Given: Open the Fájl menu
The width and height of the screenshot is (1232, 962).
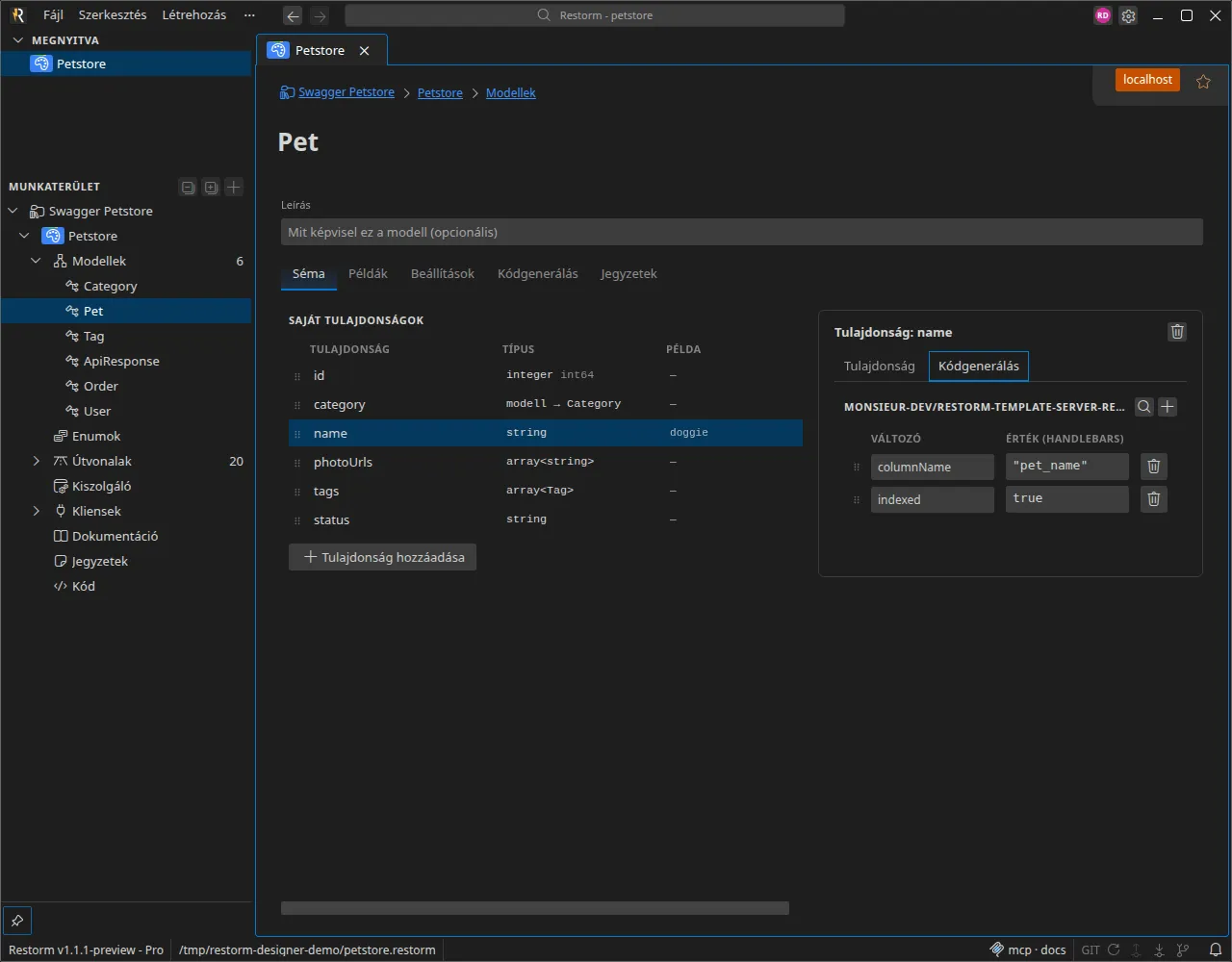Looking at the screenshot, I should [x=53, y=15].
